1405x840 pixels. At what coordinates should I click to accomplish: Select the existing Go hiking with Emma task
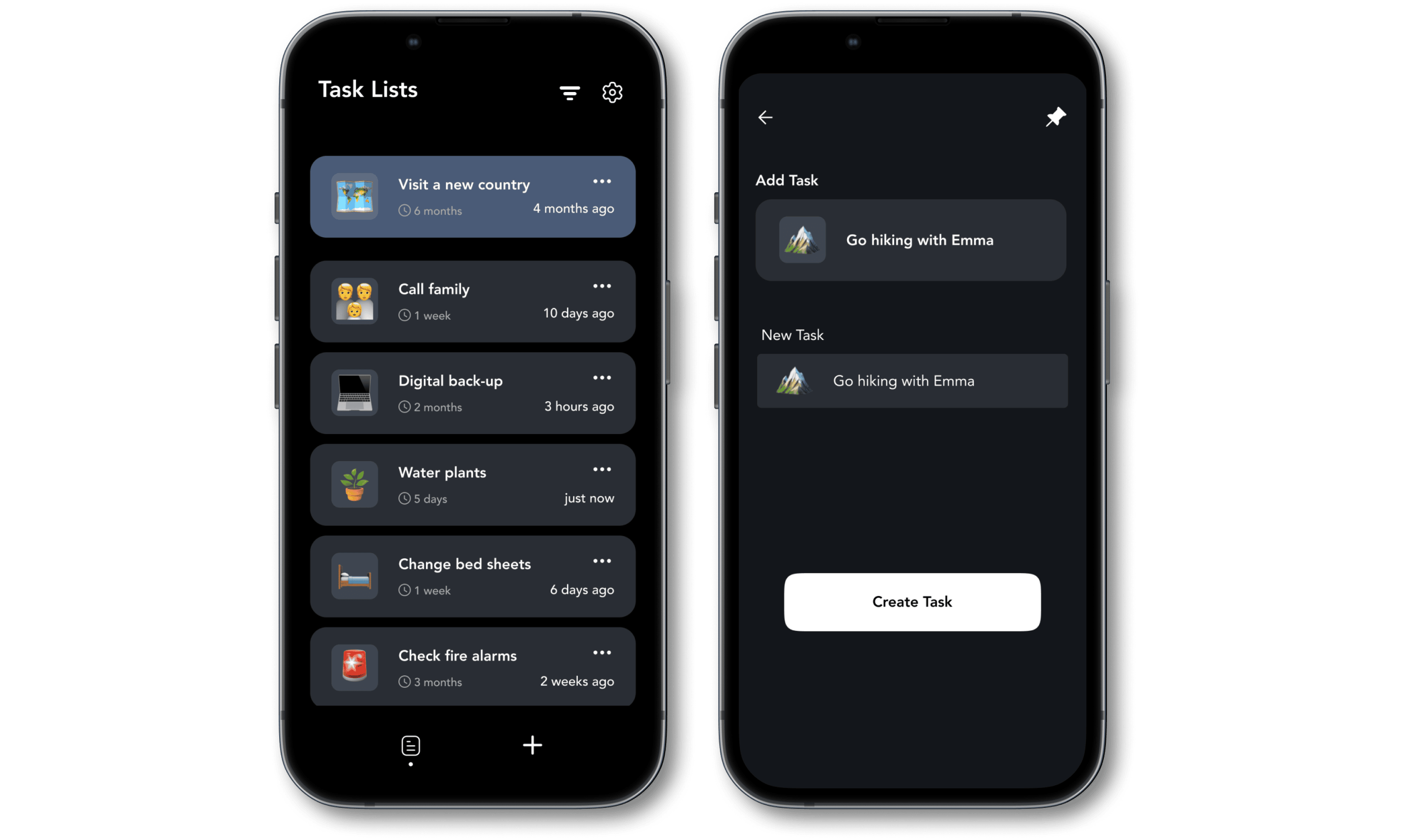(x=913, y=240)
